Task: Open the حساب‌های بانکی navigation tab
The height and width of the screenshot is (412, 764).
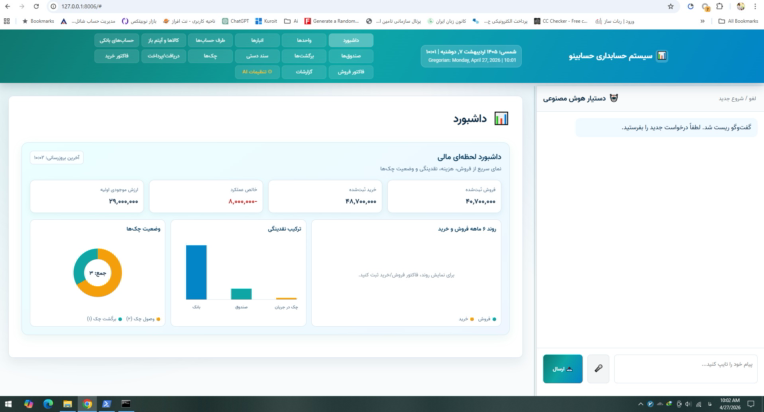Action: click(117, 40)
